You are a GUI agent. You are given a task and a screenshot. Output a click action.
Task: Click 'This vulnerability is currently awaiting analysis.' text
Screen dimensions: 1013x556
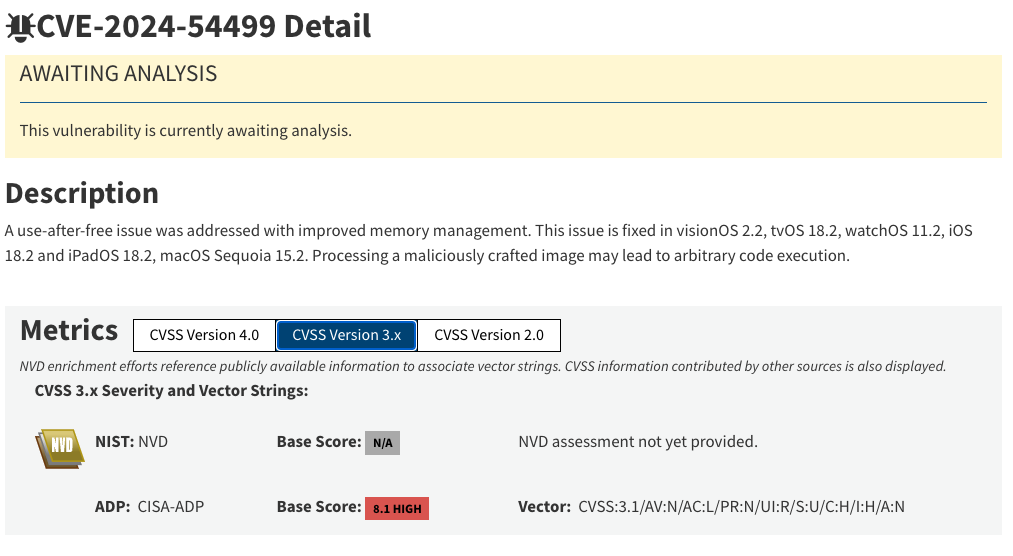186,130
